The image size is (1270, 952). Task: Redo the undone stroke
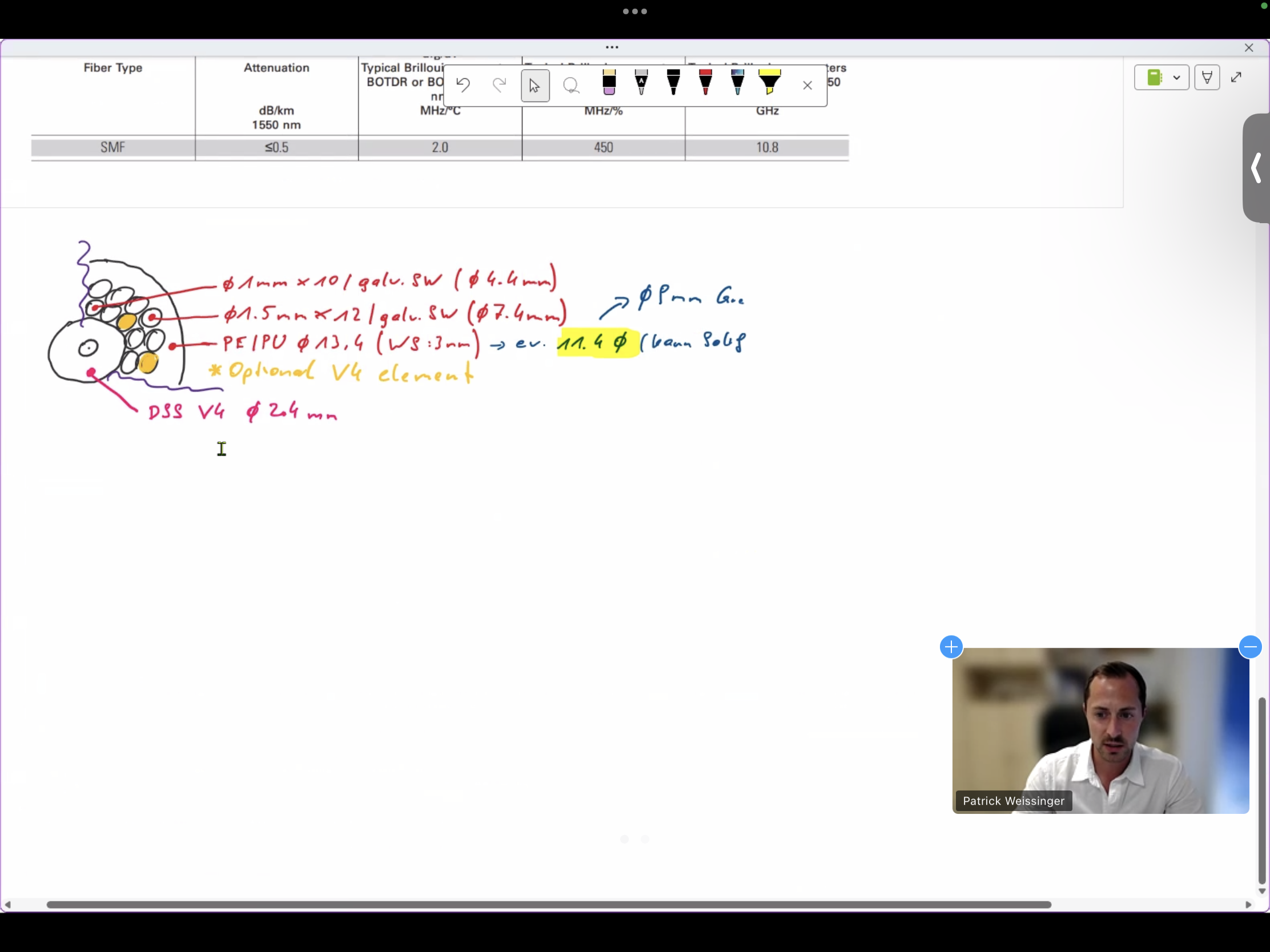500,86
